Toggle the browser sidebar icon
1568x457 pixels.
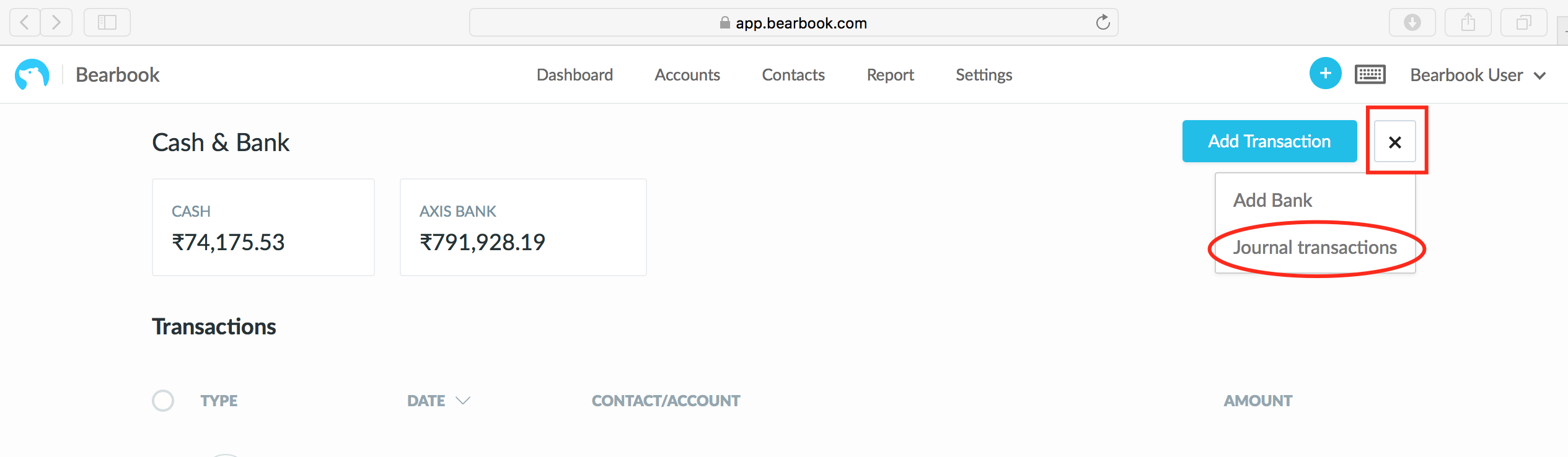107,23
